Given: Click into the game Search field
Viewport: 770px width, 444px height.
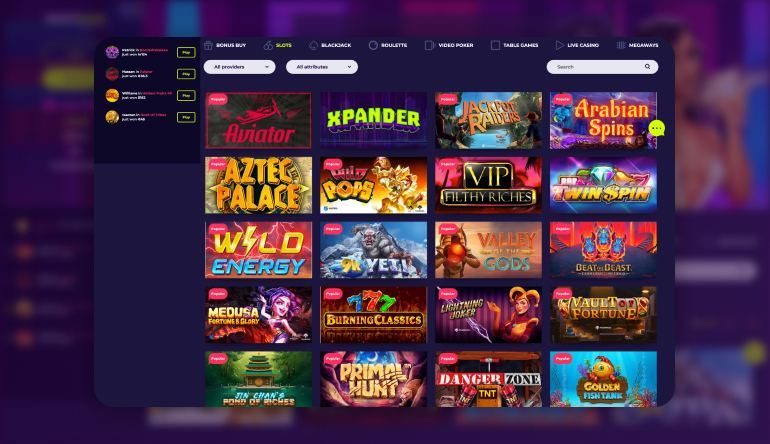Looking at the screenshot, I should pos(602,67).
